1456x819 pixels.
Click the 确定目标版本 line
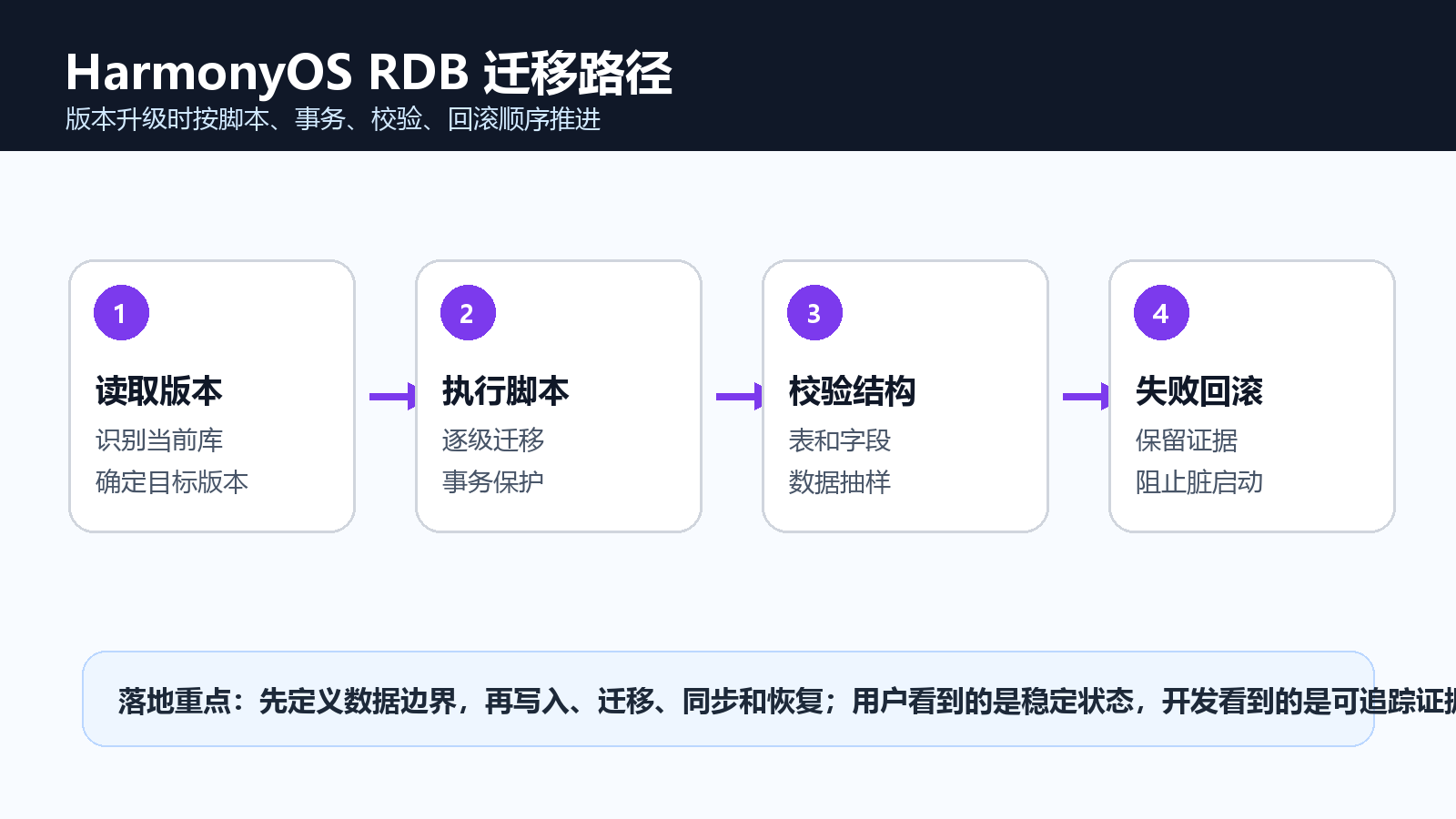point(172,482)
